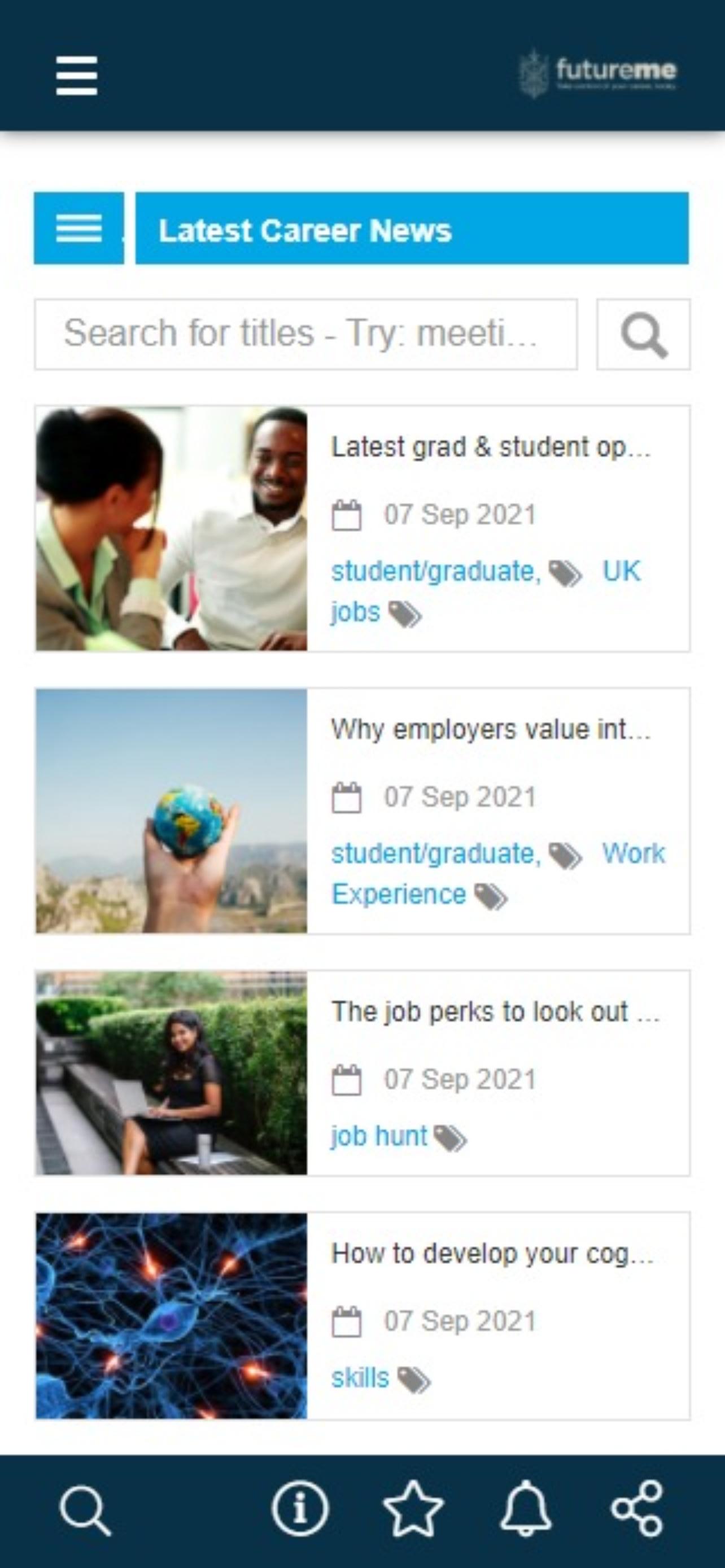725x1568 pixels.
Task: Open 'How to develop your cog...' article
Action: coord(492,1254)
